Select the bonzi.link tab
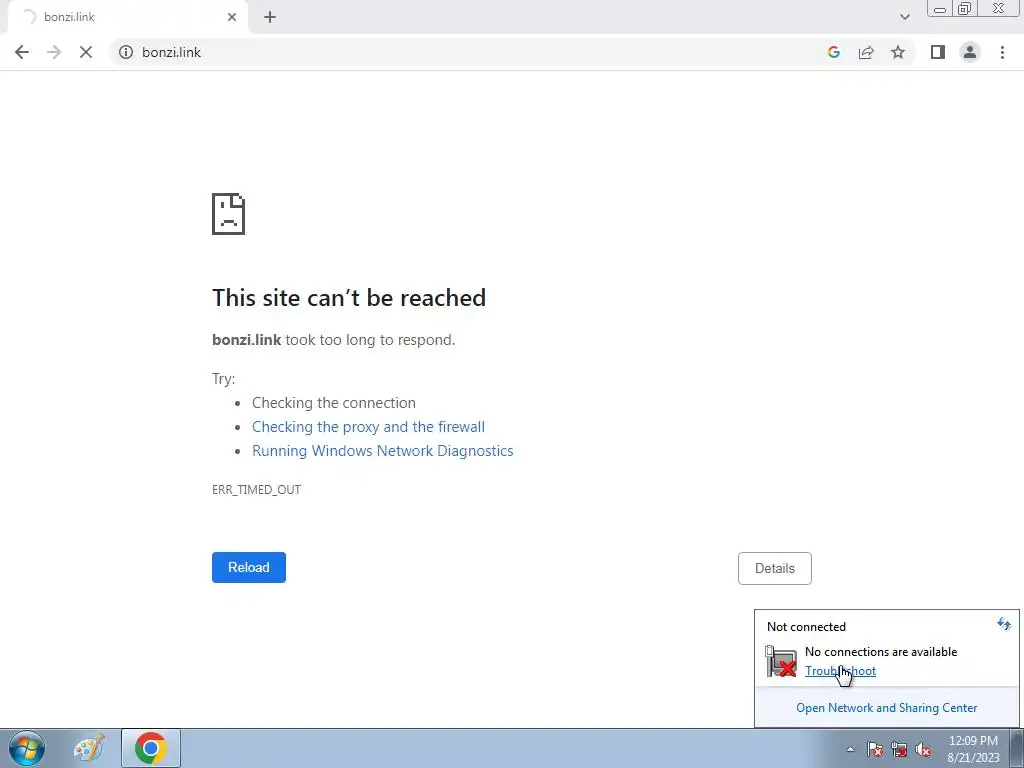Viewport: 1024px width, 768px height. coord(127,17)
